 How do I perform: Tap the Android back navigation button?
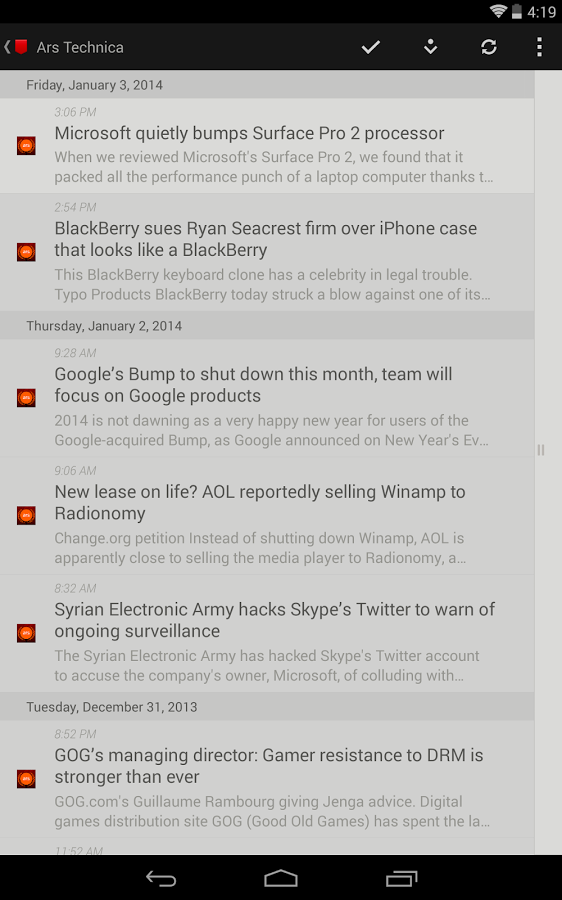click(x=161, y=878)
